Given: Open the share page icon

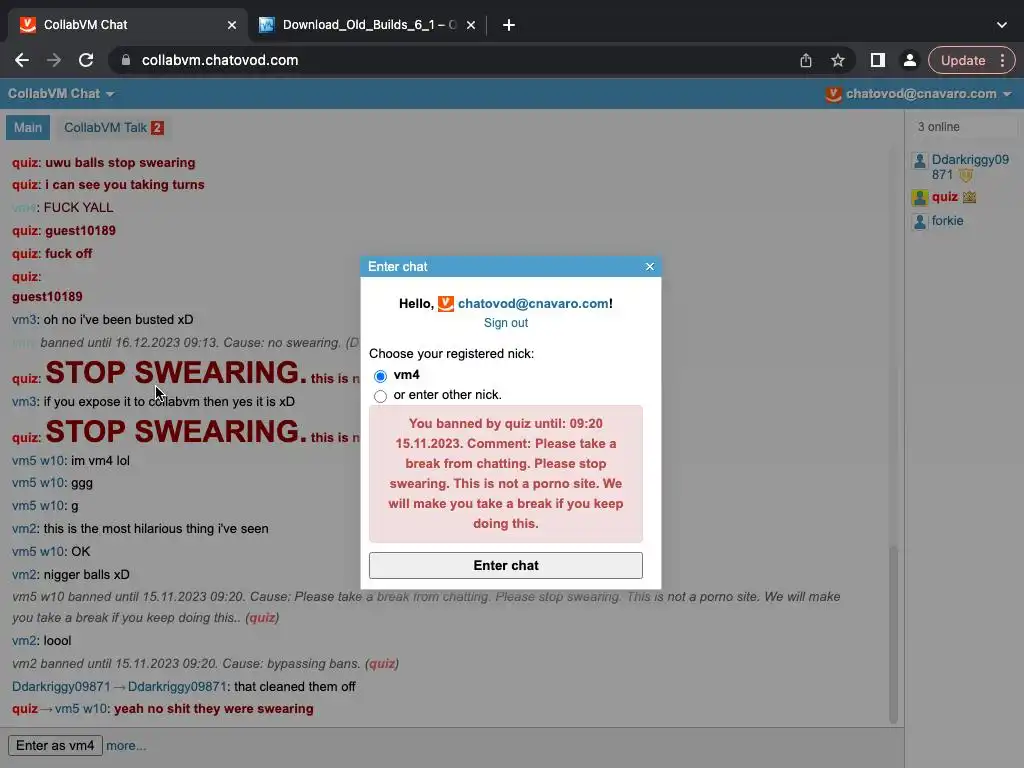Looking at the screenshot, I should coord(806,60).
